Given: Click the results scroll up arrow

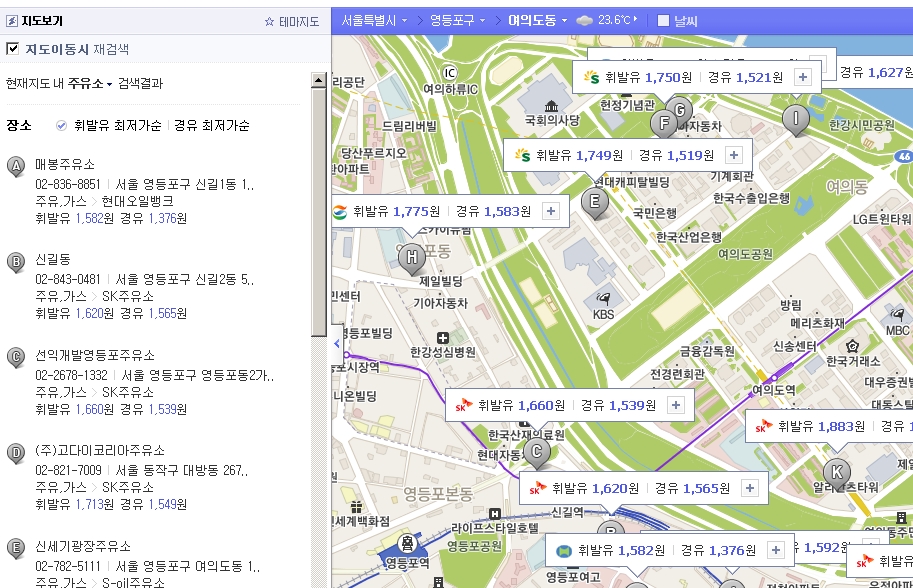Looking at the screenshot, I should pos(319,80).
